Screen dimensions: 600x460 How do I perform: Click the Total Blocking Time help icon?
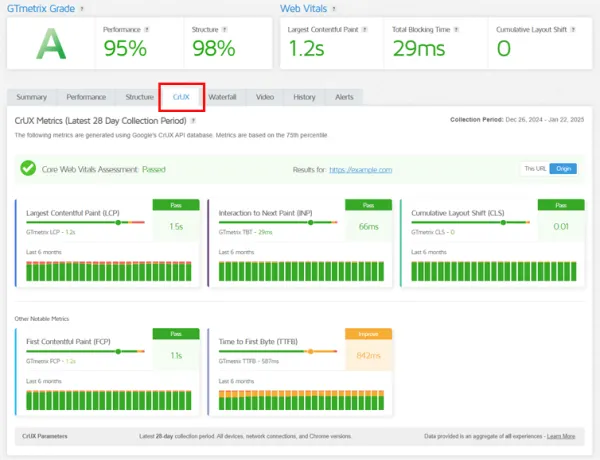click(456, 29)
